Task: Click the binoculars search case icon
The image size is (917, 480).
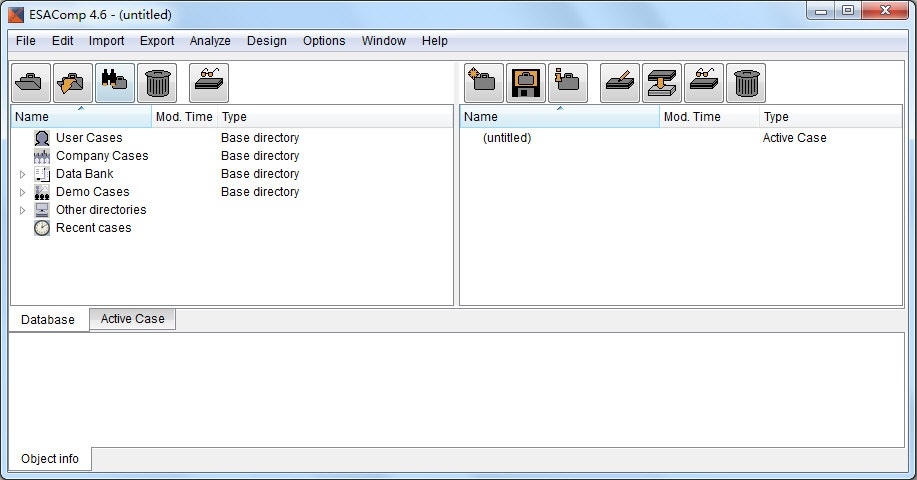Action: point(115,83)
